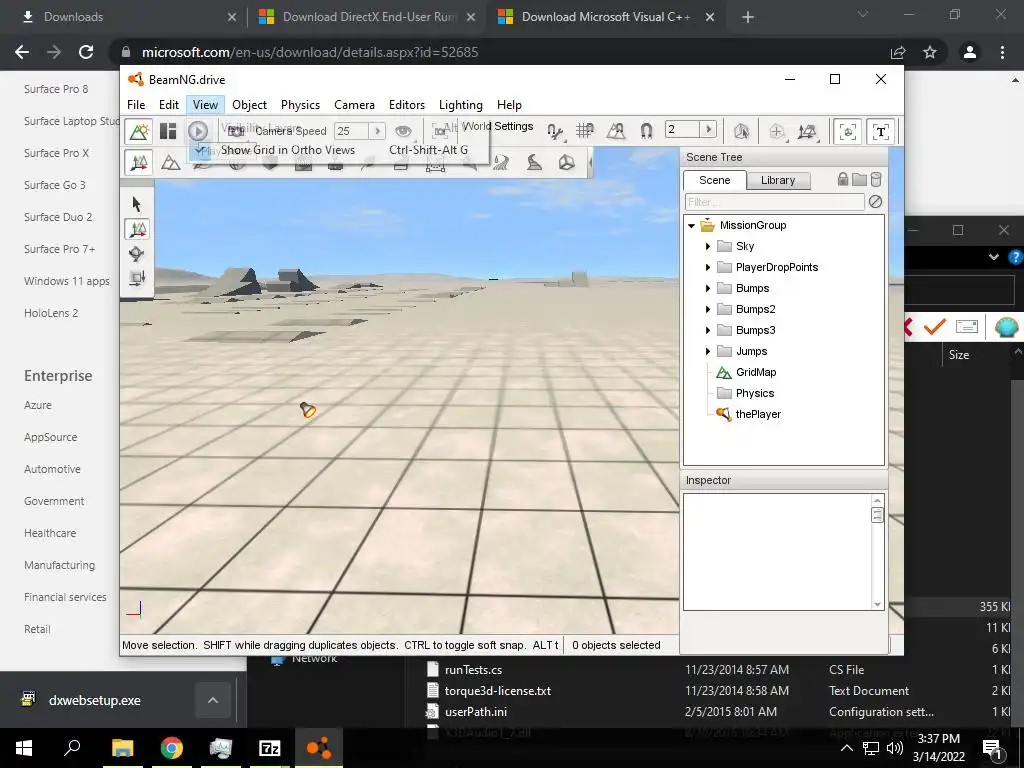
Task: Toggle the grid snap icon
Action: (584, 131)
